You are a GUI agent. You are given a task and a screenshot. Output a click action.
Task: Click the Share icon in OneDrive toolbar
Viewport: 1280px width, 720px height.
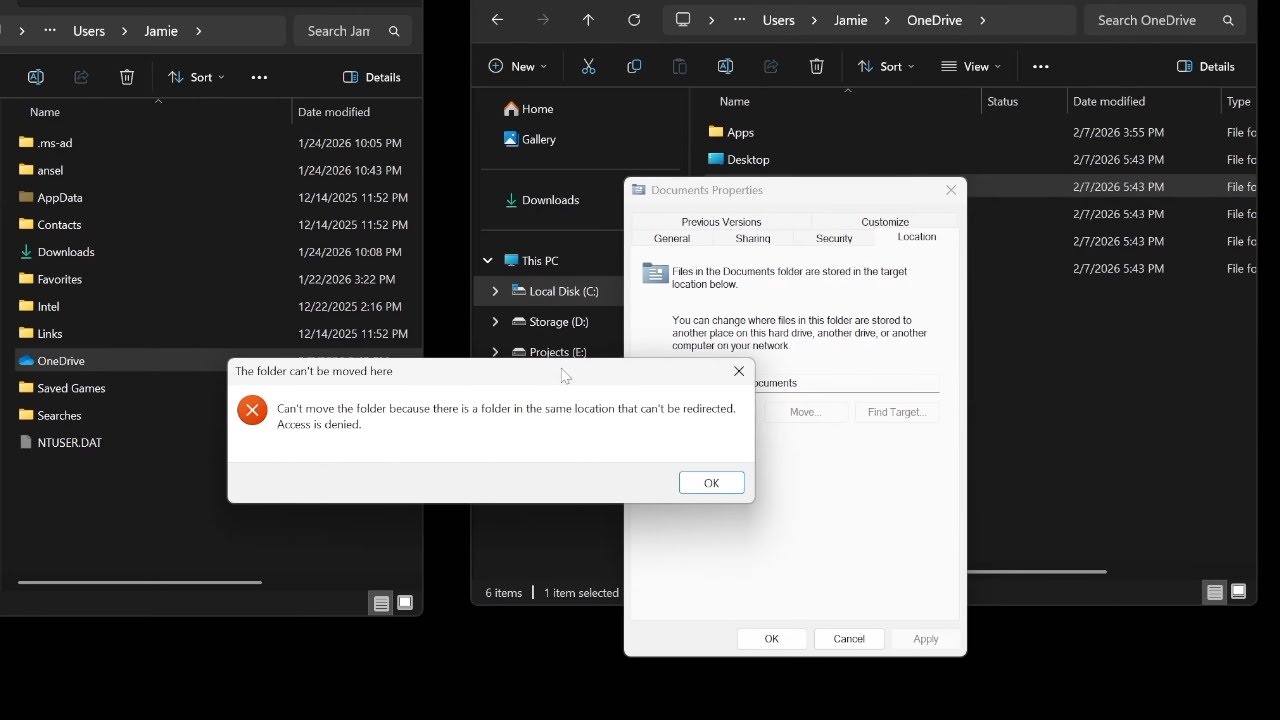point(771,66)
